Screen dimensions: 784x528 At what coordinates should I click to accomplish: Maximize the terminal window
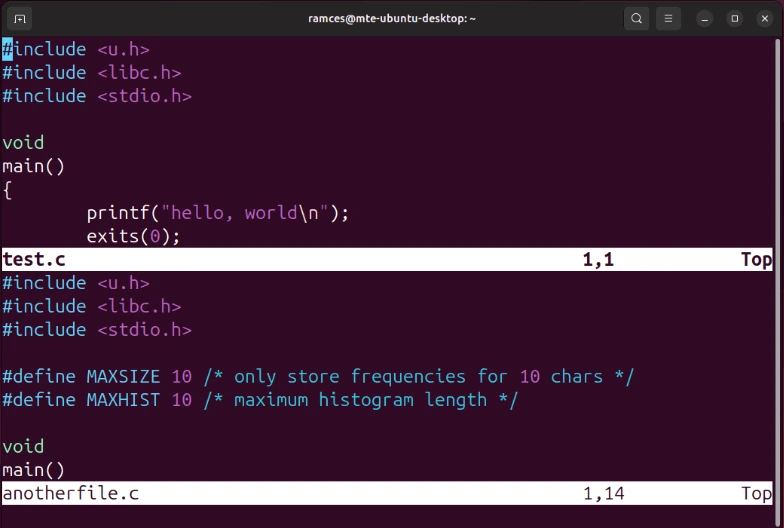(734, 19)
